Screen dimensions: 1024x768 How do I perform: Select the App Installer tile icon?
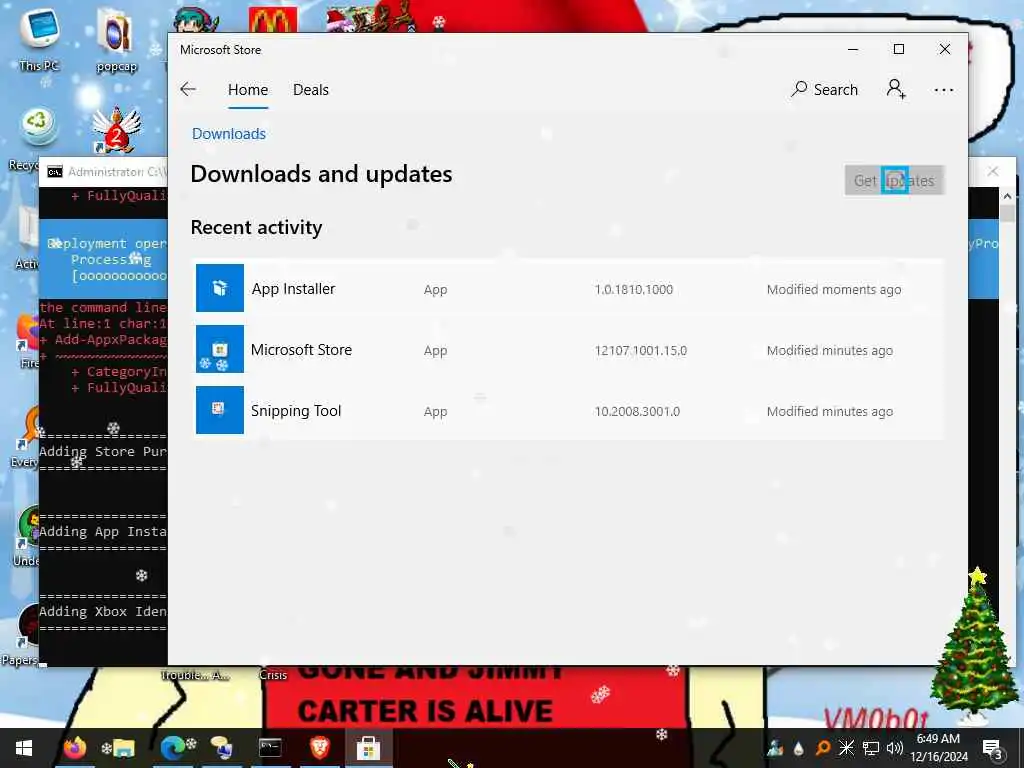[x=219, y=288]
